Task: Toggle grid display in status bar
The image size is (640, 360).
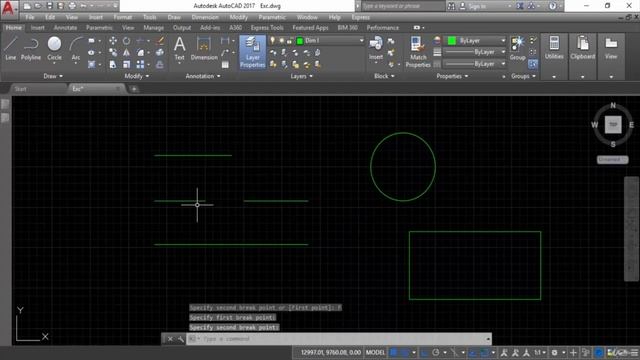Action: pos(393,352)
